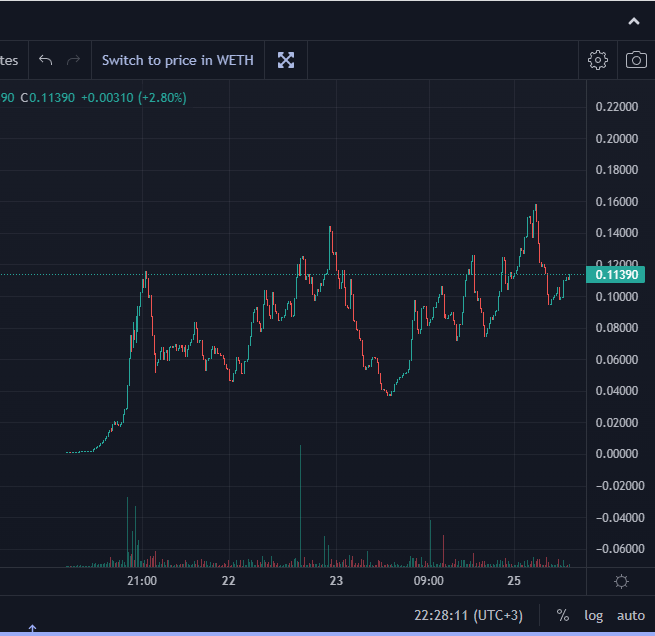
Task: Click the 0.20000 price axis label
Action: point(617,139)
